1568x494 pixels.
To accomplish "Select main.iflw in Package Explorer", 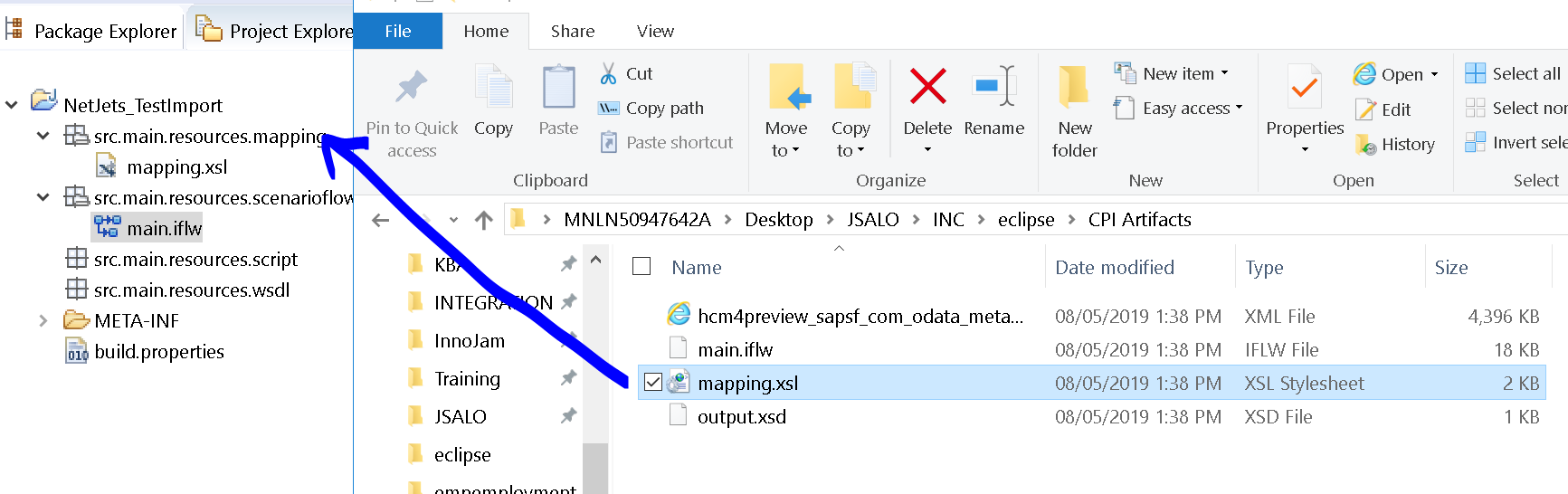I will point(148,228).
